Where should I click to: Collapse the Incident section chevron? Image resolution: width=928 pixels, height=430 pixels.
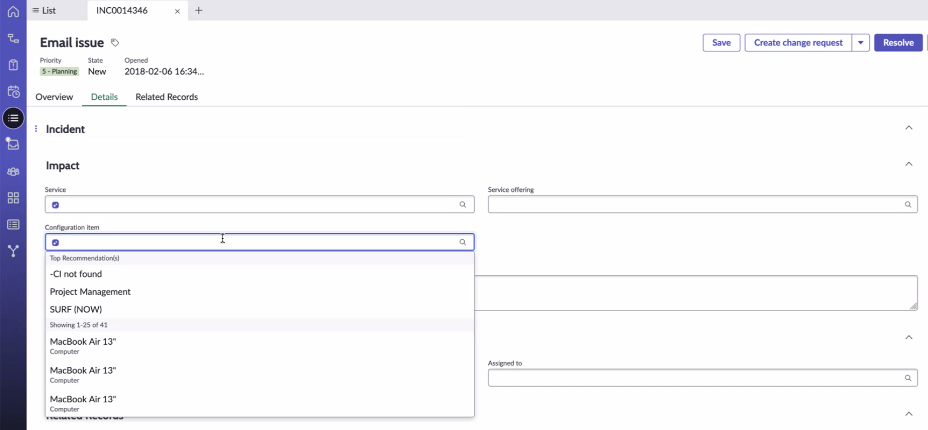(x=909, y=128)
